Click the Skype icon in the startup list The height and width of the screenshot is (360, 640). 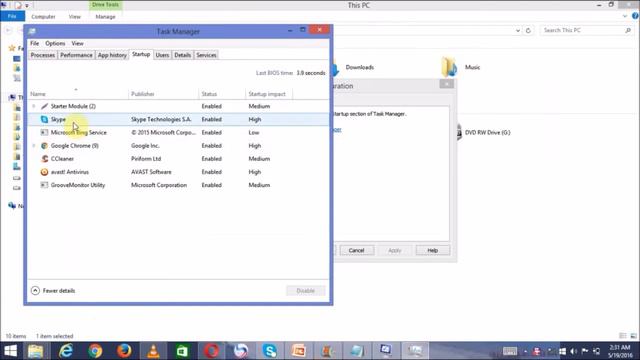point(44,119)
